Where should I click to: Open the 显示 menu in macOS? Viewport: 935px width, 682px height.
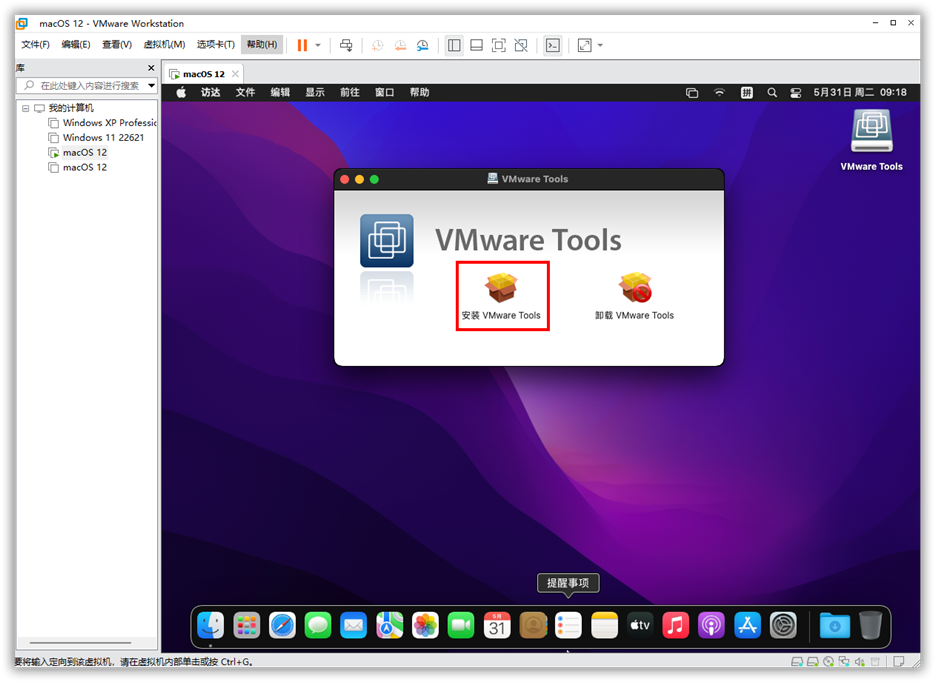[x=315, y=92]
